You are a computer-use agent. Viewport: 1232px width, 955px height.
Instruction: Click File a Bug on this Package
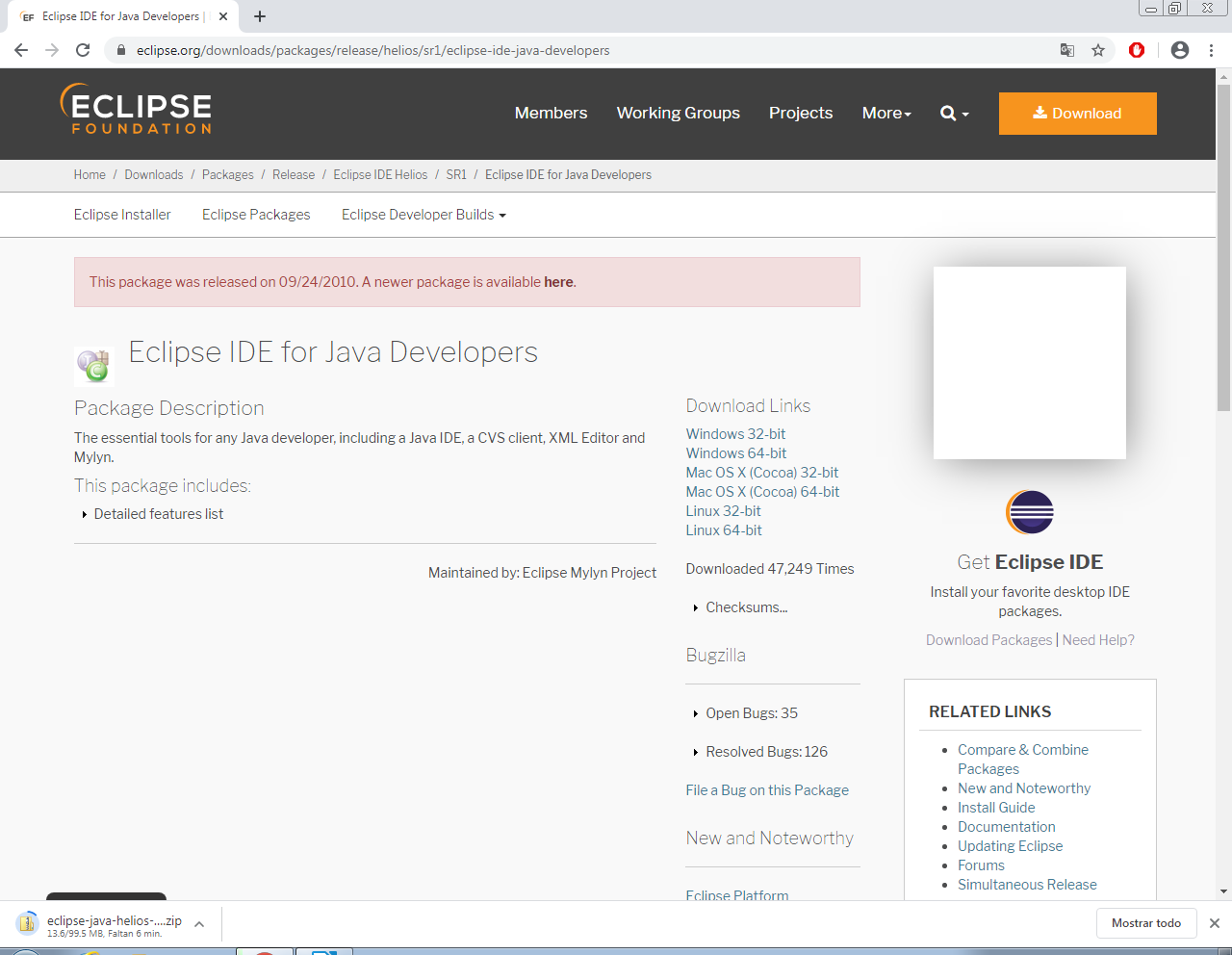767,790
